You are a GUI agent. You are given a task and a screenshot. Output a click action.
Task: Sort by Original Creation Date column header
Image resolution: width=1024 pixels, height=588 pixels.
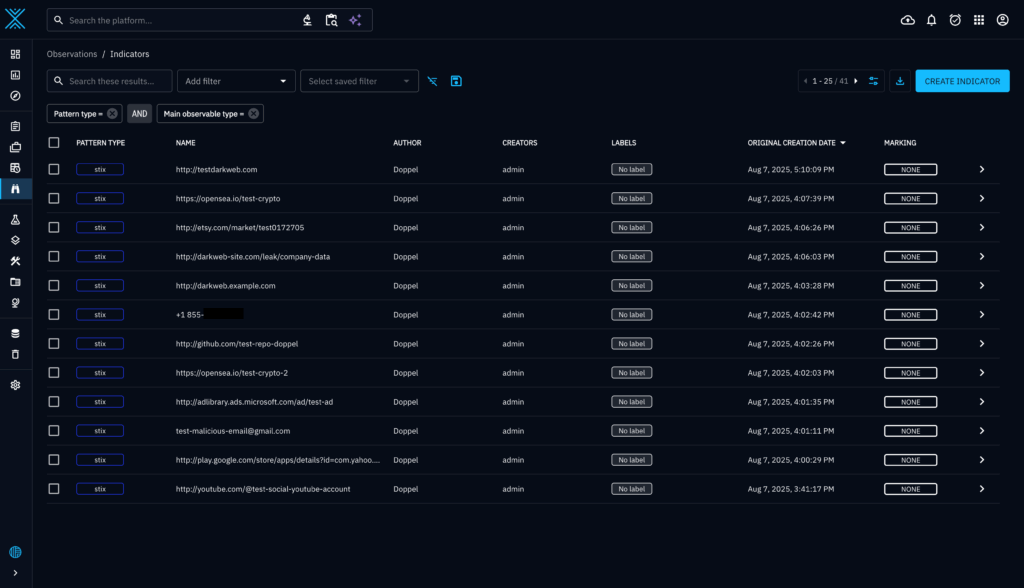[791, 143]
